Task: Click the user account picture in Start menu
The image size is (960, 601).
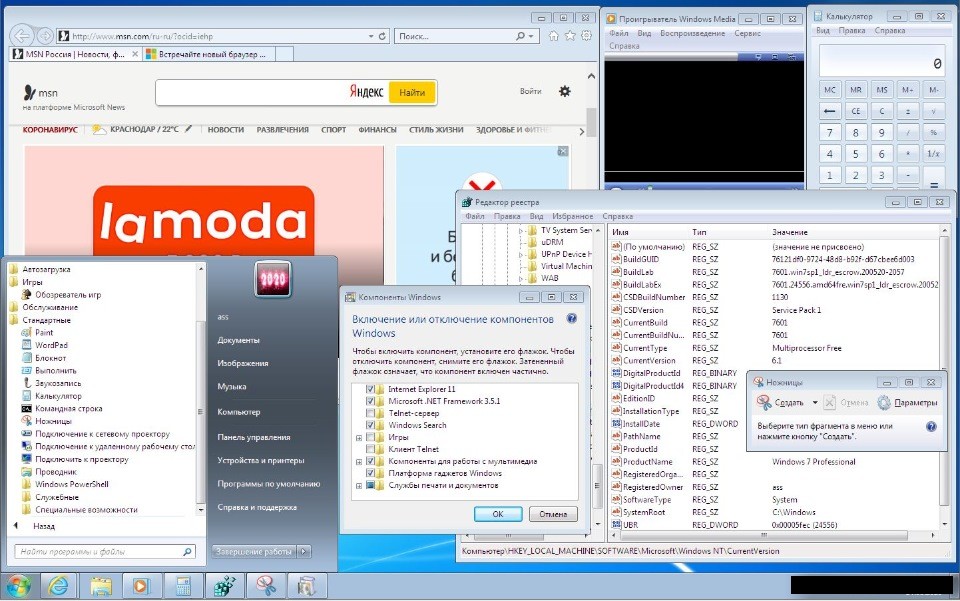Action: click(272, 279)
